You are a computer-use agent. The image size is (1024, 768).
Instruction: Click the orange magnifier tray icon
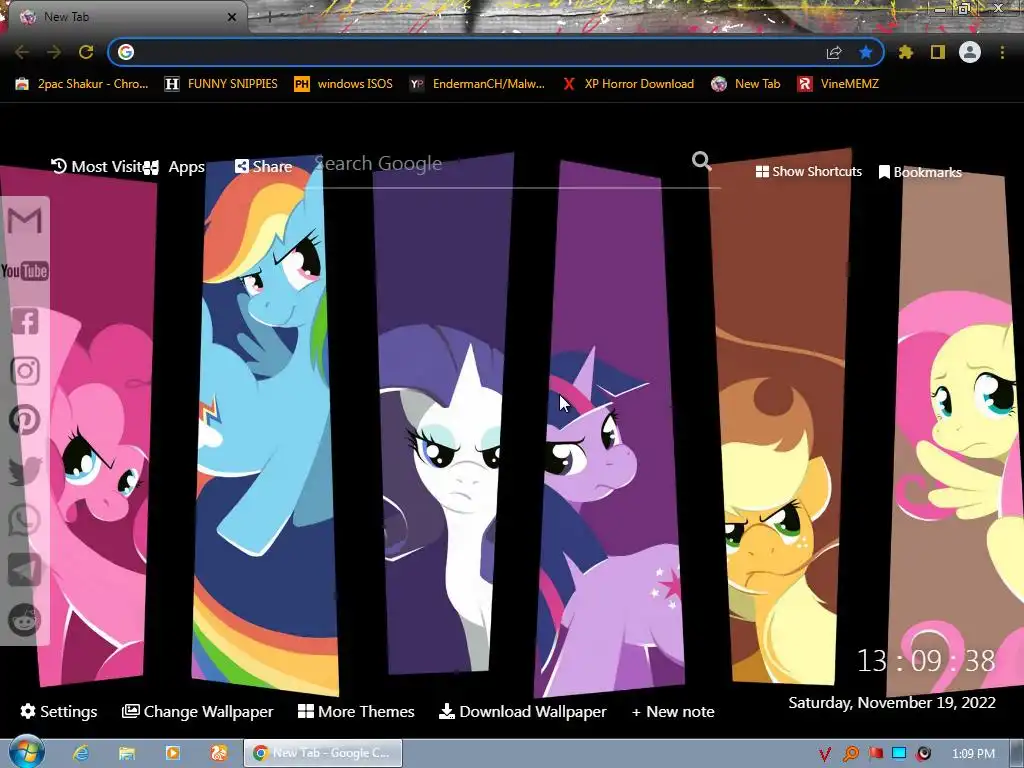click(x=850, y=754)
